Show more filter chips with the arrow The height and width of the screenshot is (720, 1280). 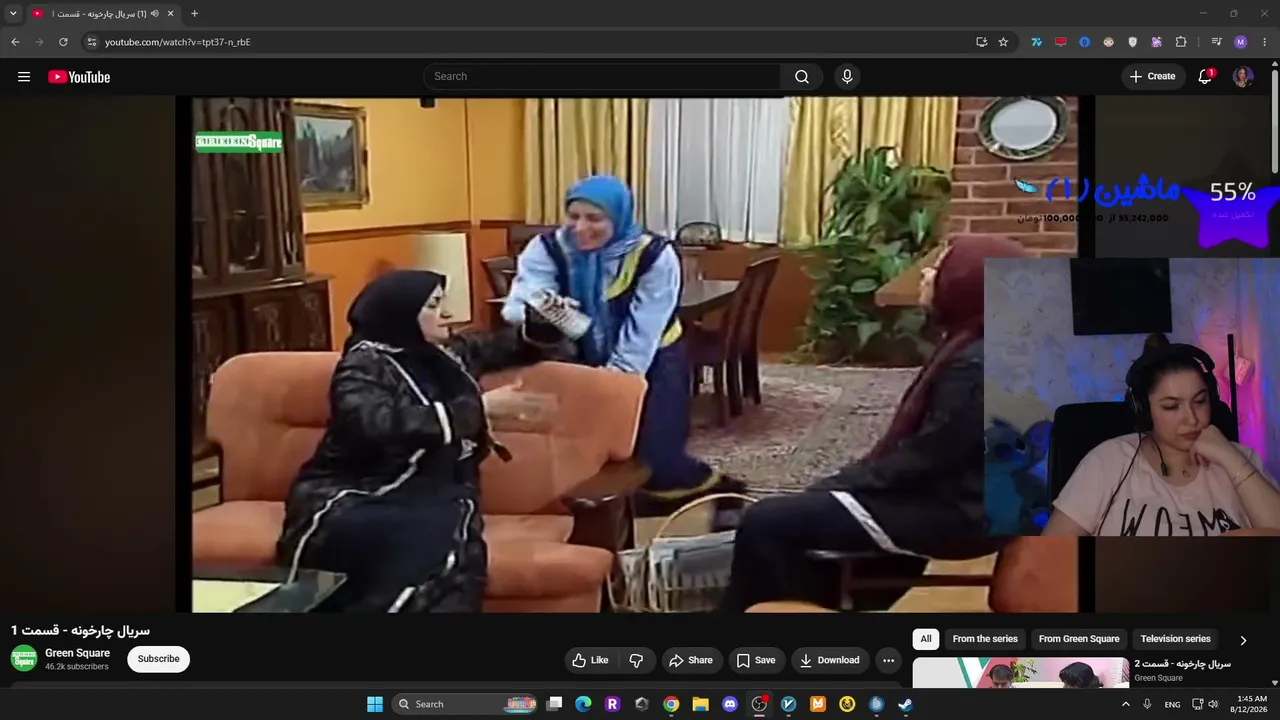1243,640
